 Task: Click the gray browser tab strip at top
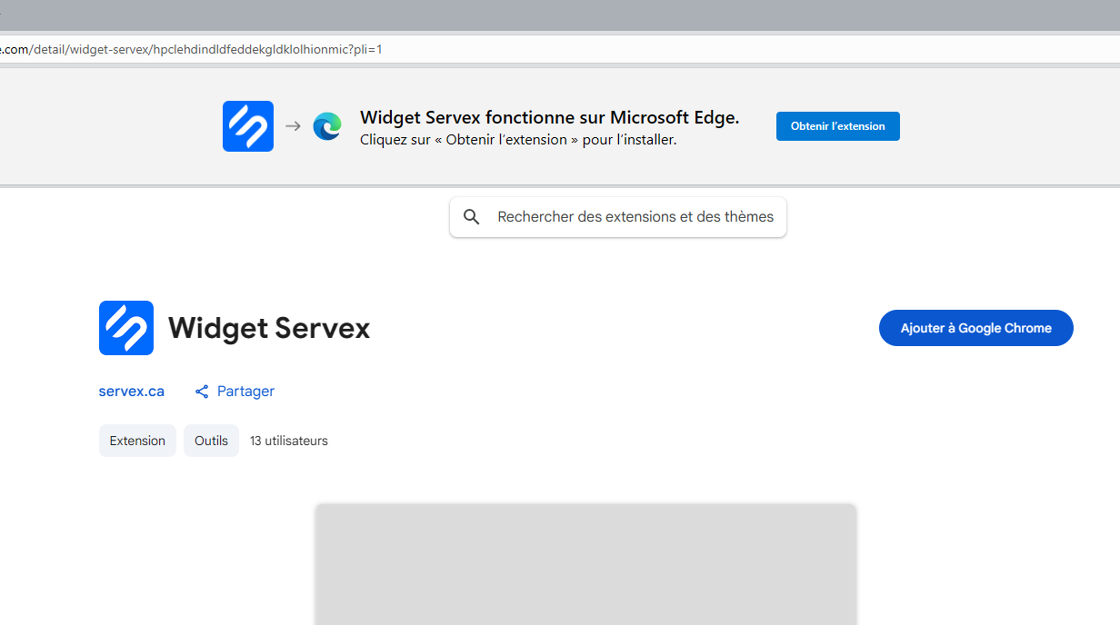560,15
